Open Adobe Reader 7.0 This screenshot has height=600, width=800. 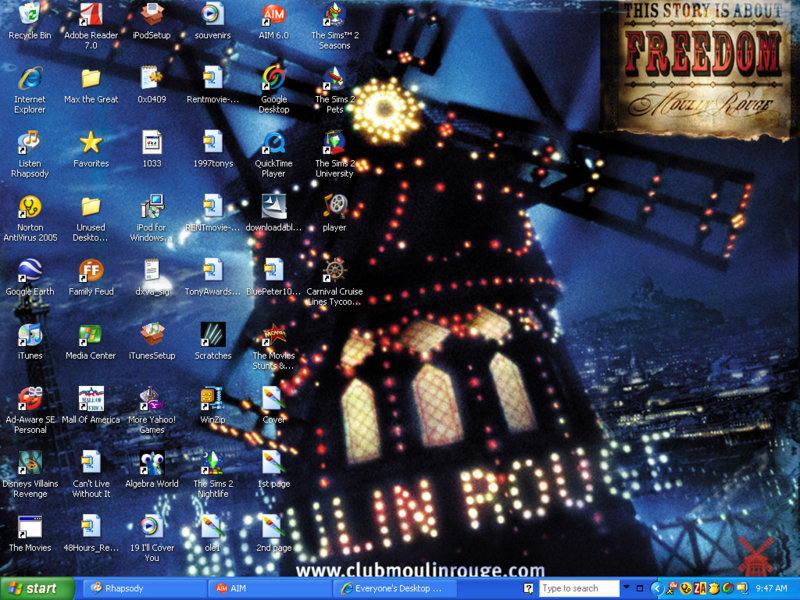click(90, 18)
